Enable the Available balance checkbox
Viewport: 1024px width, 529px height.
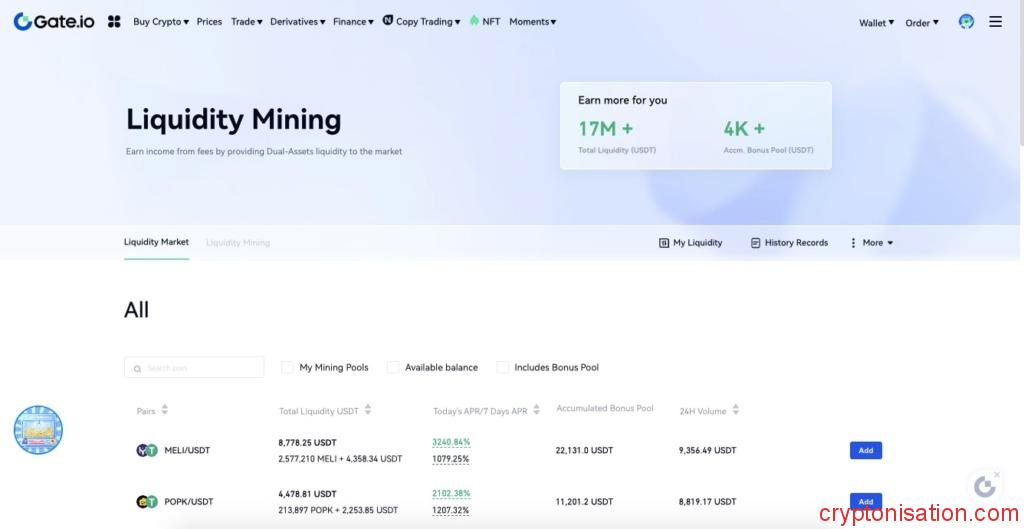(392, 368)
